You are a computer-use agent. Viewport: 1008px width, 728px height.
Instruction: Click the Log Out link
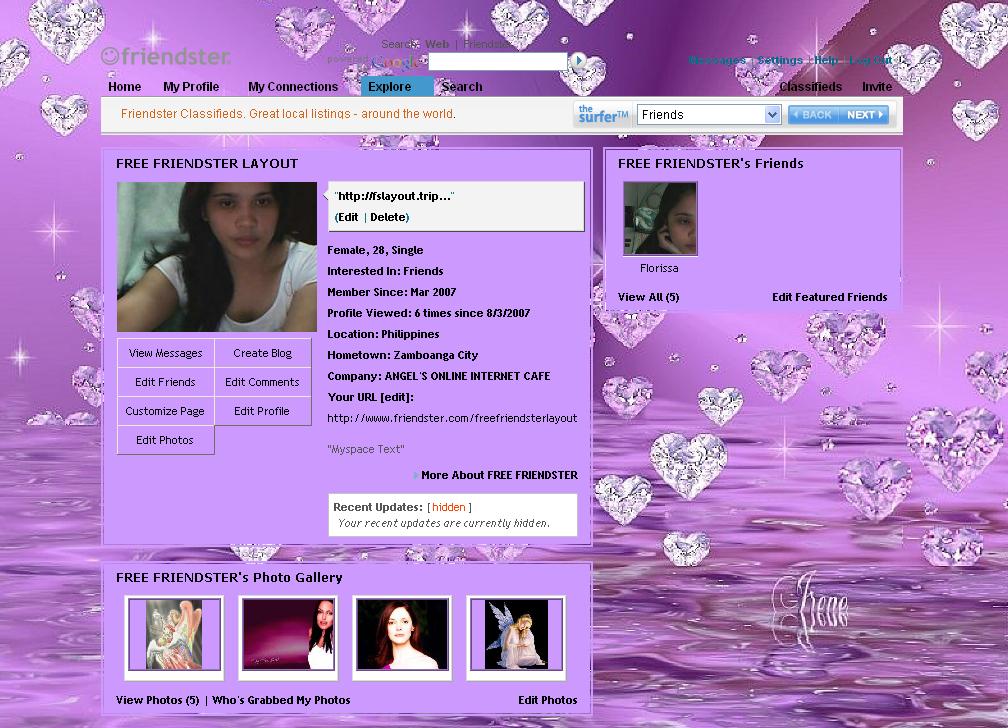click(870, 60)
